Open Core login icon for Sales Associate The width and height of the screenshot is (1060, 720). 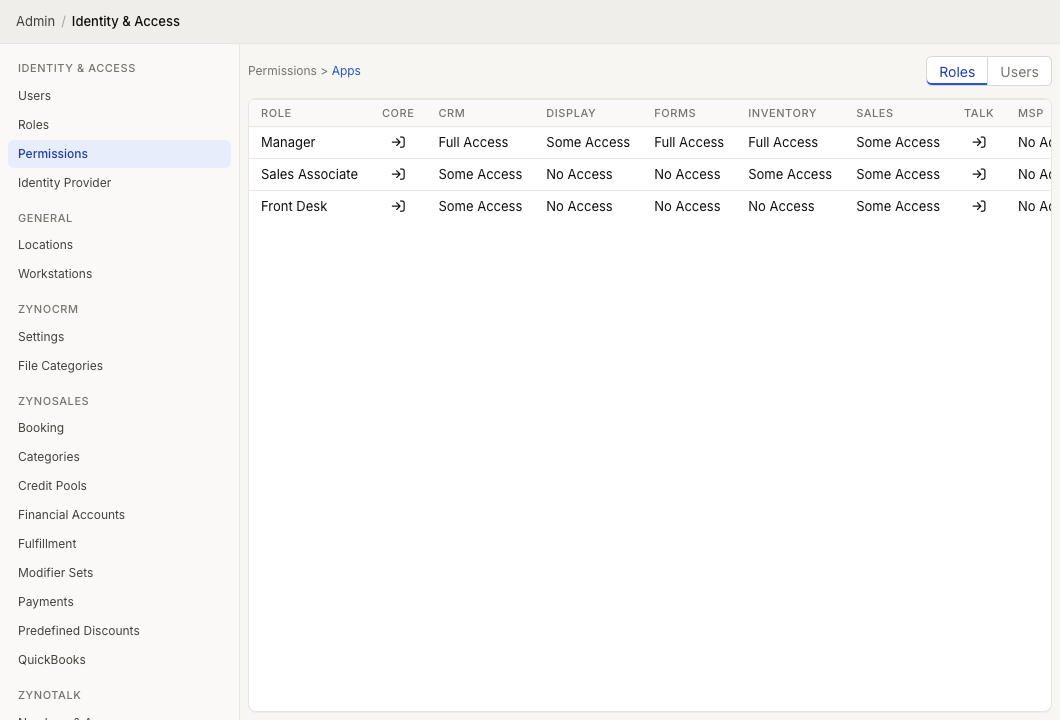(398, 174)
